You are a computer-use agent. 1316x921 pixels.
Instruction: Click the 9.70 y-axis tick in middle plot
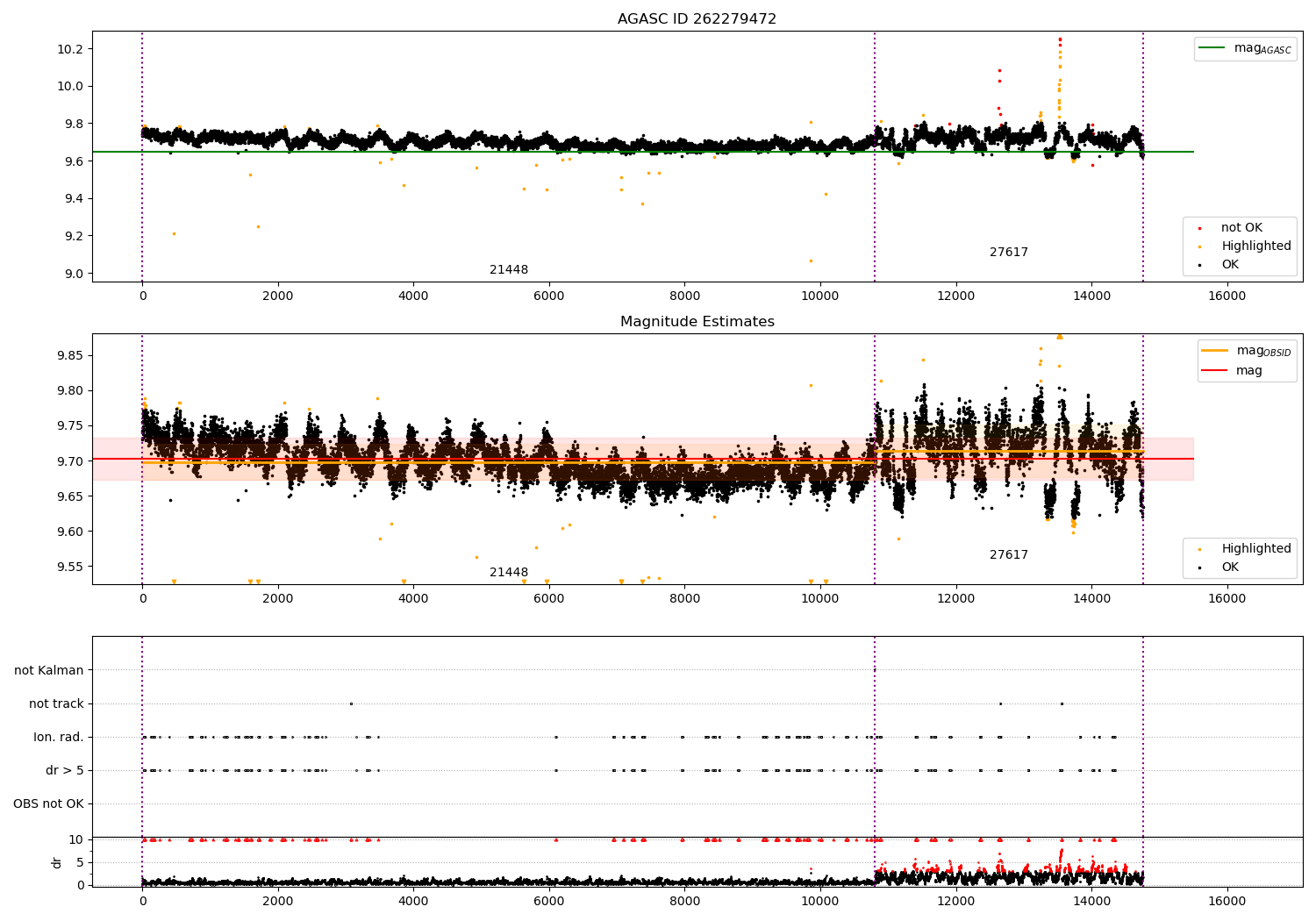click(70, 461)
